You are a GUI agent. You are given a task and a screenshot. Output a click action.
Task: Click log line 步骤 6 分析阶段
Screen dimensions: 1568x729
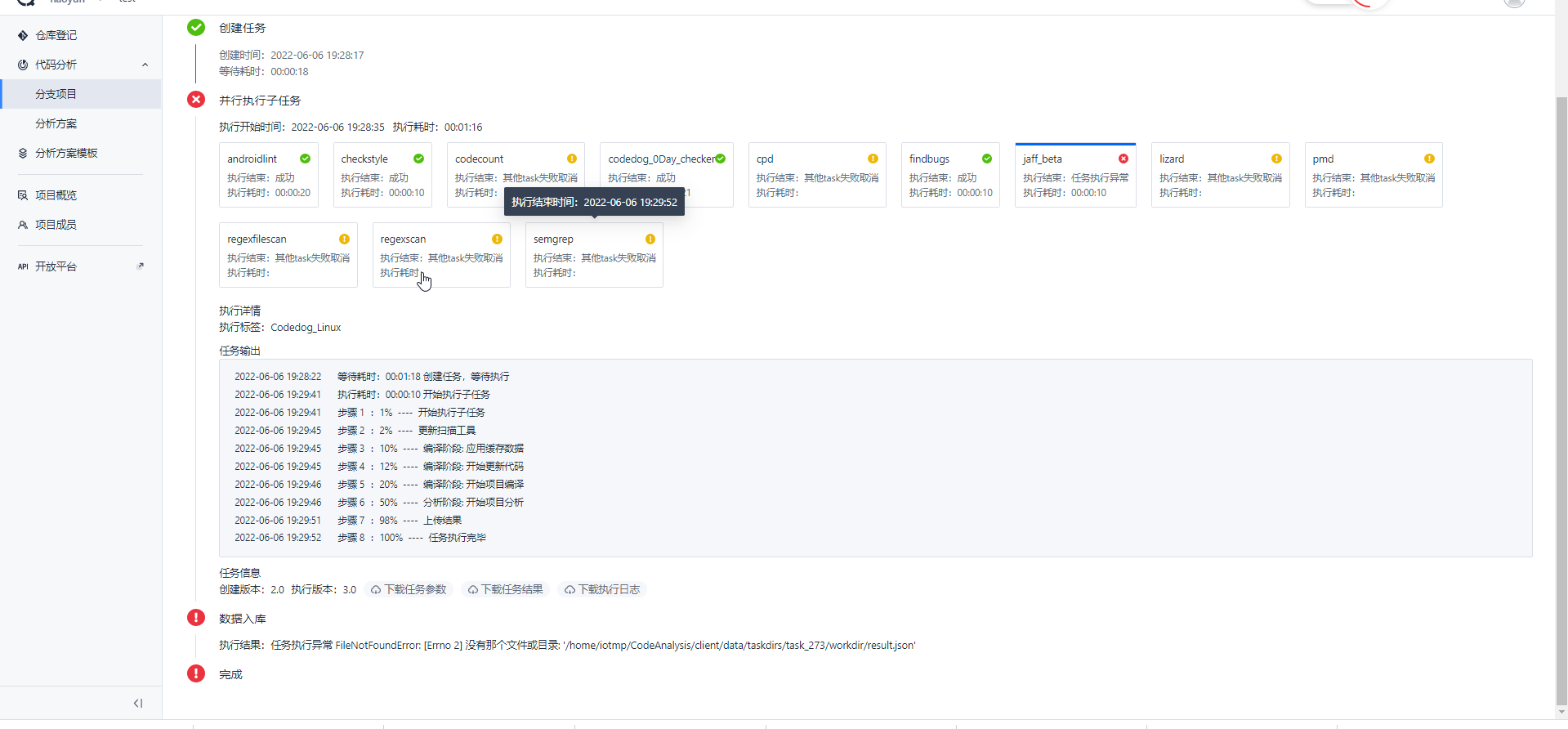[379, 502]
